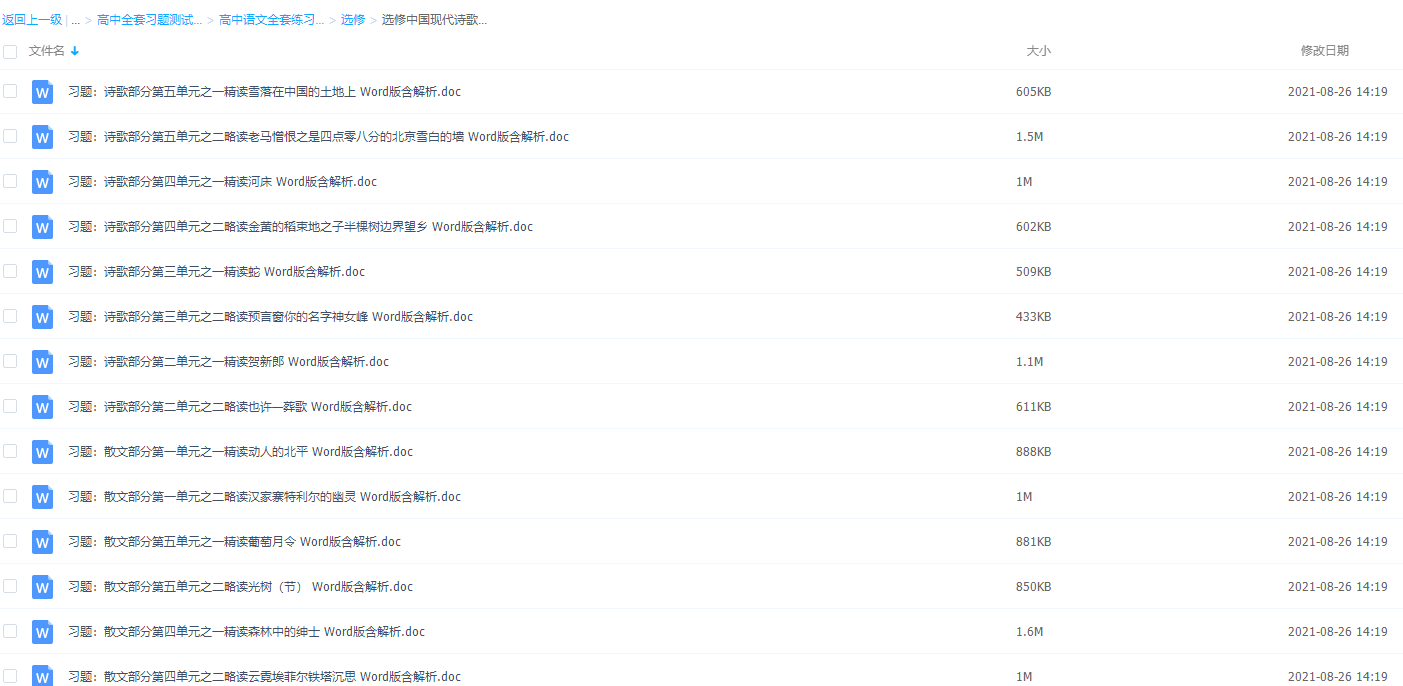The height and width of the screenshot is (686, 1403).
Task: Sort files by 大小 column header
Action: click(x=1038, y=51)
